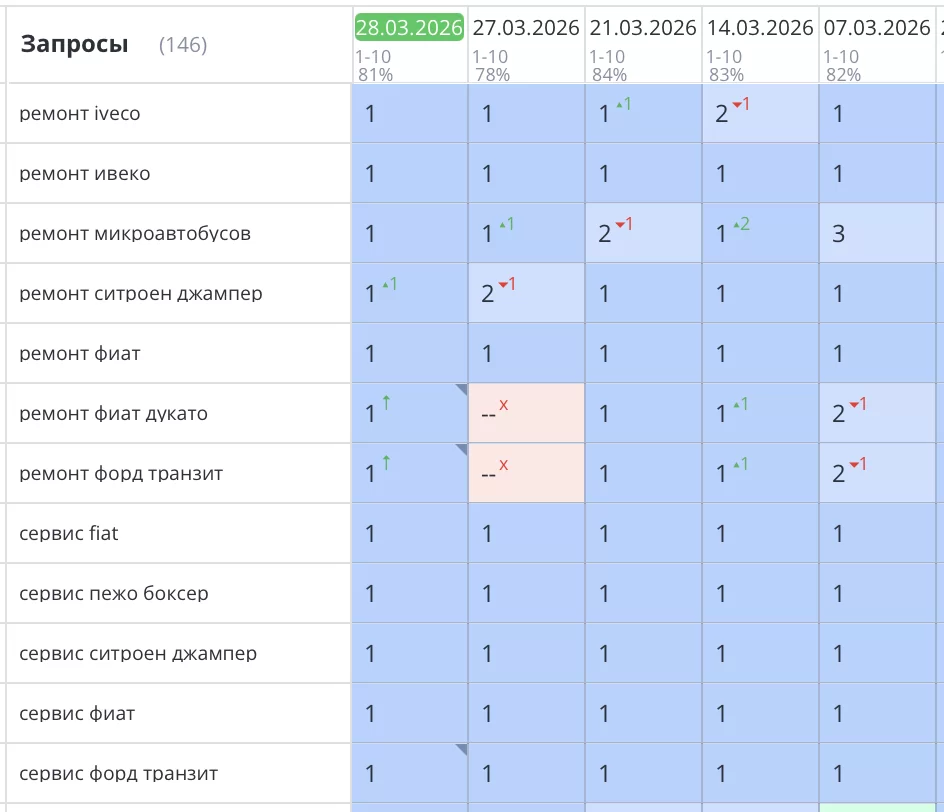Select the query сервис fiat
944x812 pixels.
click(x=69, y=533)
